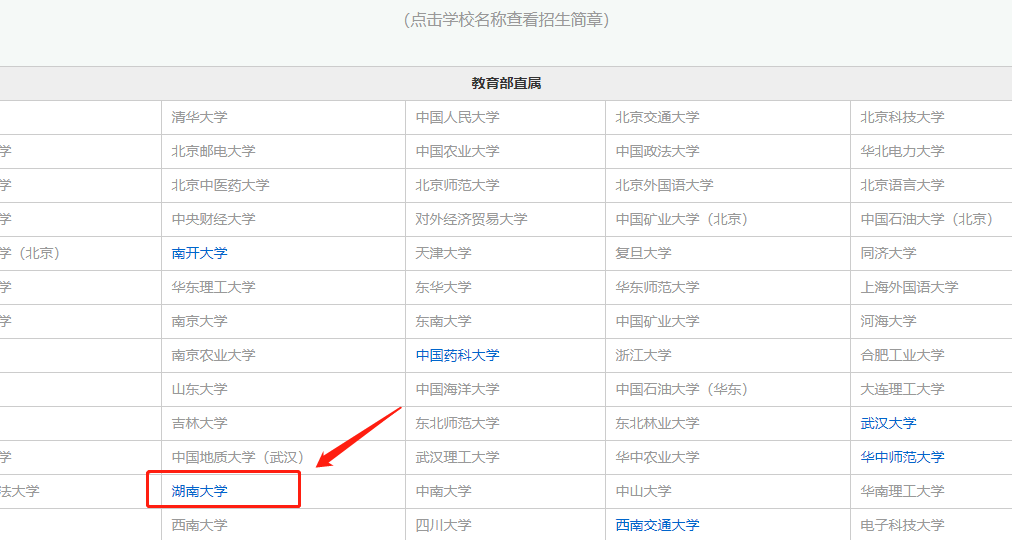Viewport: 1012px width, 540px height.
Task: Click the 天津大学 cell
Action: click(443, 253)
